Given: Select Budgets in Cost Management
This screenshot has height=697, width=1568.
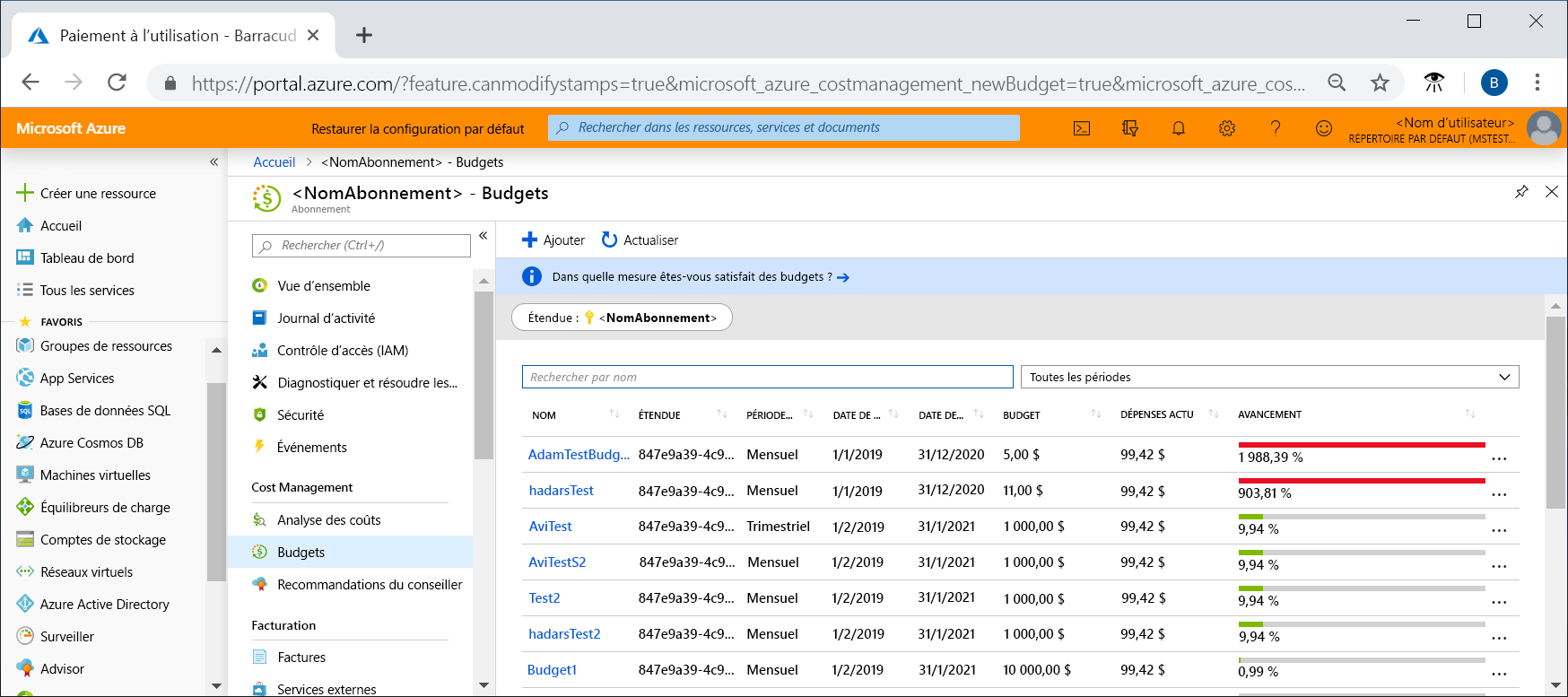Looking at the screenshot, I should click(x=350, y=552).
